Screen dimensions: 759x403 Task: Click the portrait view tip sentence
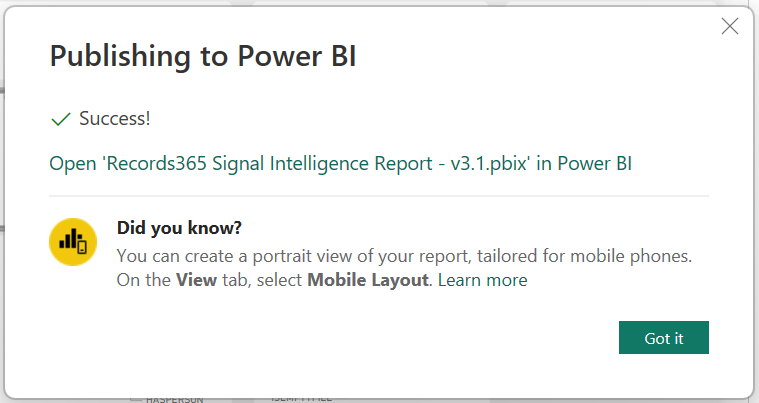point(404,255)
